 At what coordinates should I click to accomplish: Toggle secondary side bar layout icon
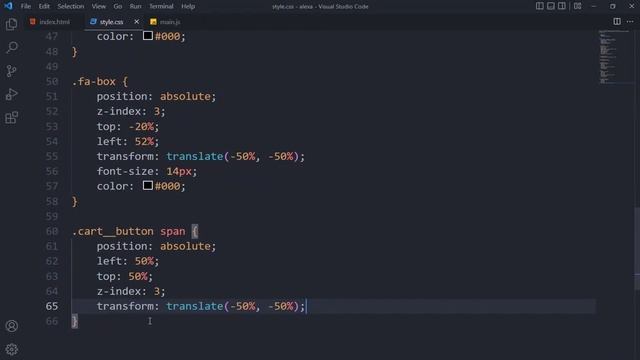pyautogui.click(x=562, y=6)
